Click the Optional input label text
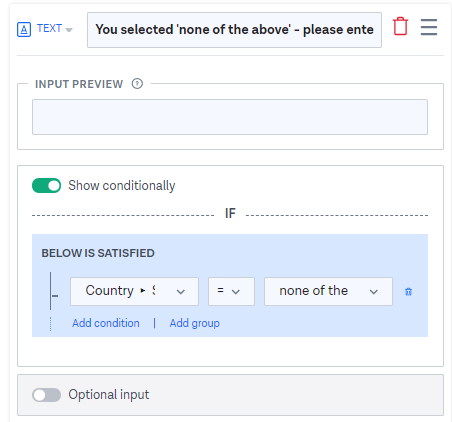 109,395
